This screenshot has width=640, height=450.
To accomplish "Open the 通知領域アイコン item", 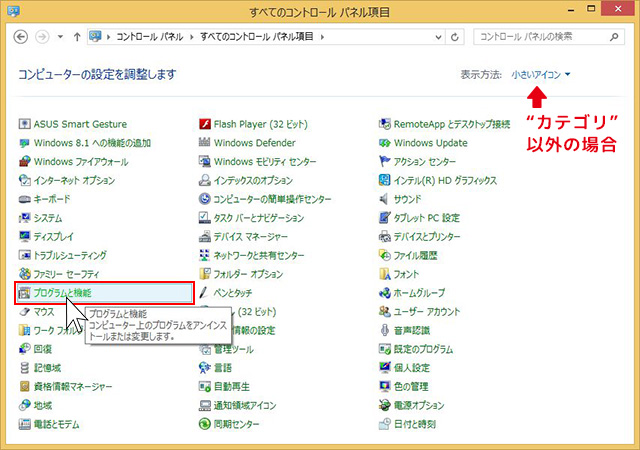I will pyautogui.click(x=245, y=405).
